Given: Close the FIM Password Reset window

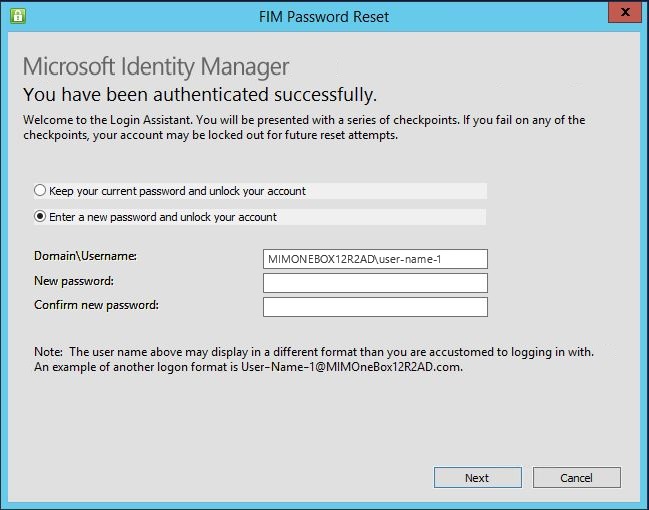Looking at the screenshot, I should pos(624,15).
